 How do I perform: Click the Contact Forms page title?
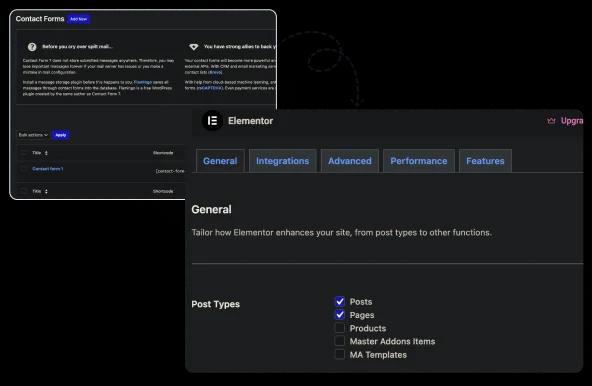(x=40, y=19)
